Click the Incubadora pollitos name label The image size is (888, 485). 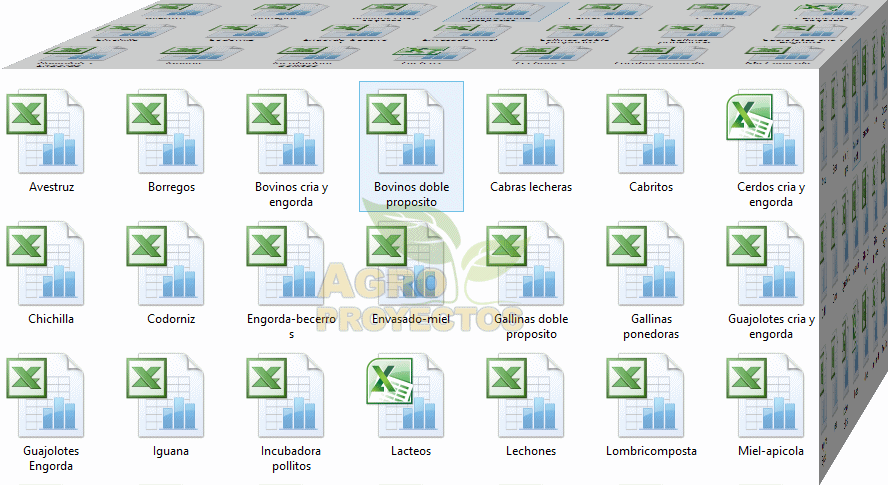(x=291, y=458)
